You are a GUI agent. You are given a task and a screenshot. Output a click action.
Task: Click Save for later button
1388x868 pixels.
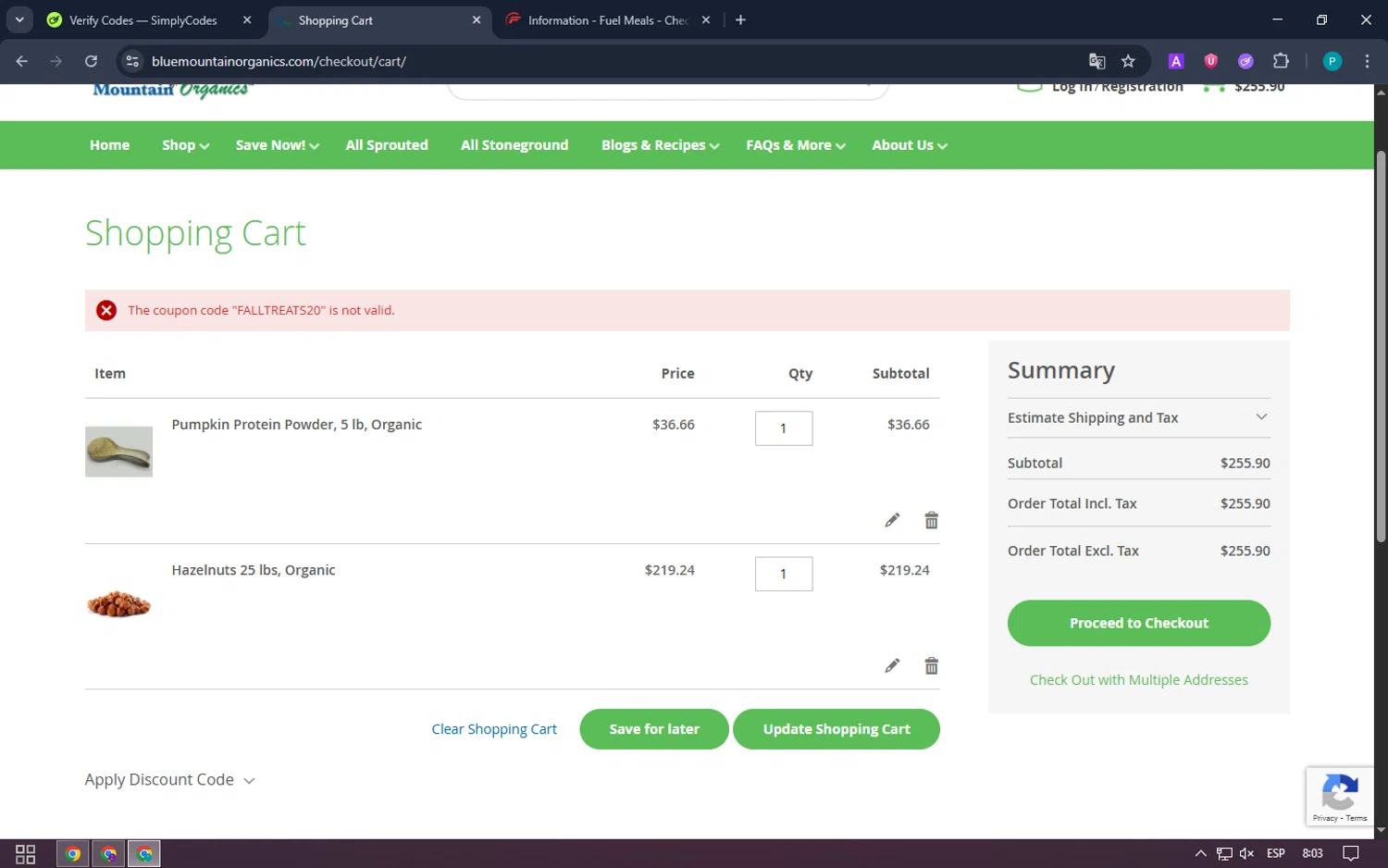[x=654, y=729]
